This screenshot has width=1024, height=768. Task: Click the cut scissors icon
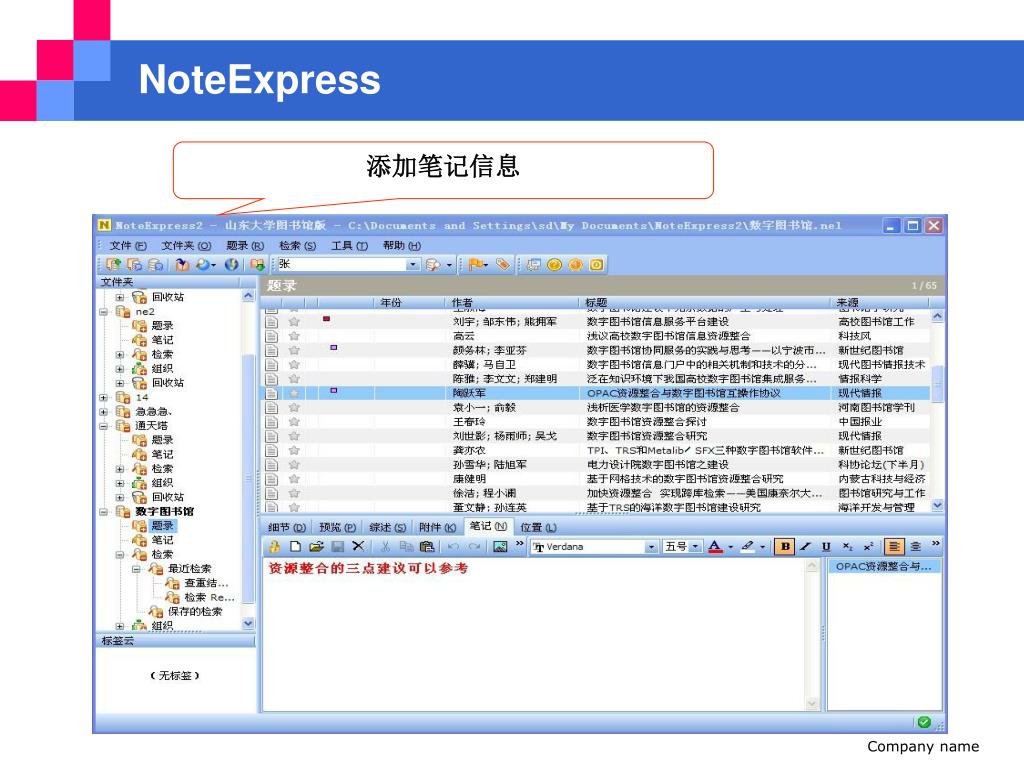(x=385, y=547)
